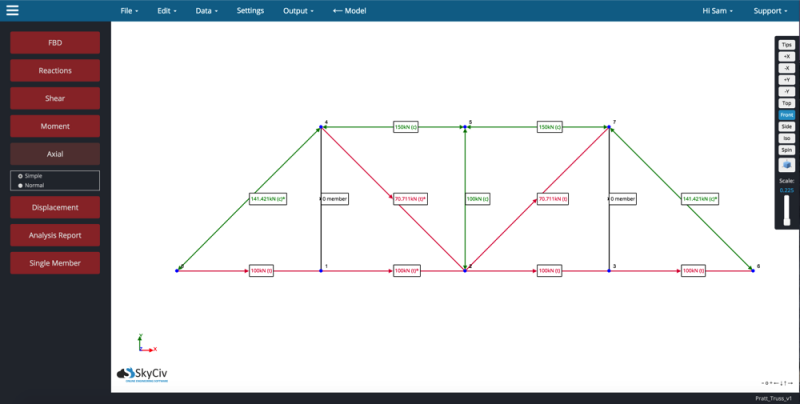Screen dimensions: 800x404
Task: Toggle the Axial force results
Action: coord(55,154)
